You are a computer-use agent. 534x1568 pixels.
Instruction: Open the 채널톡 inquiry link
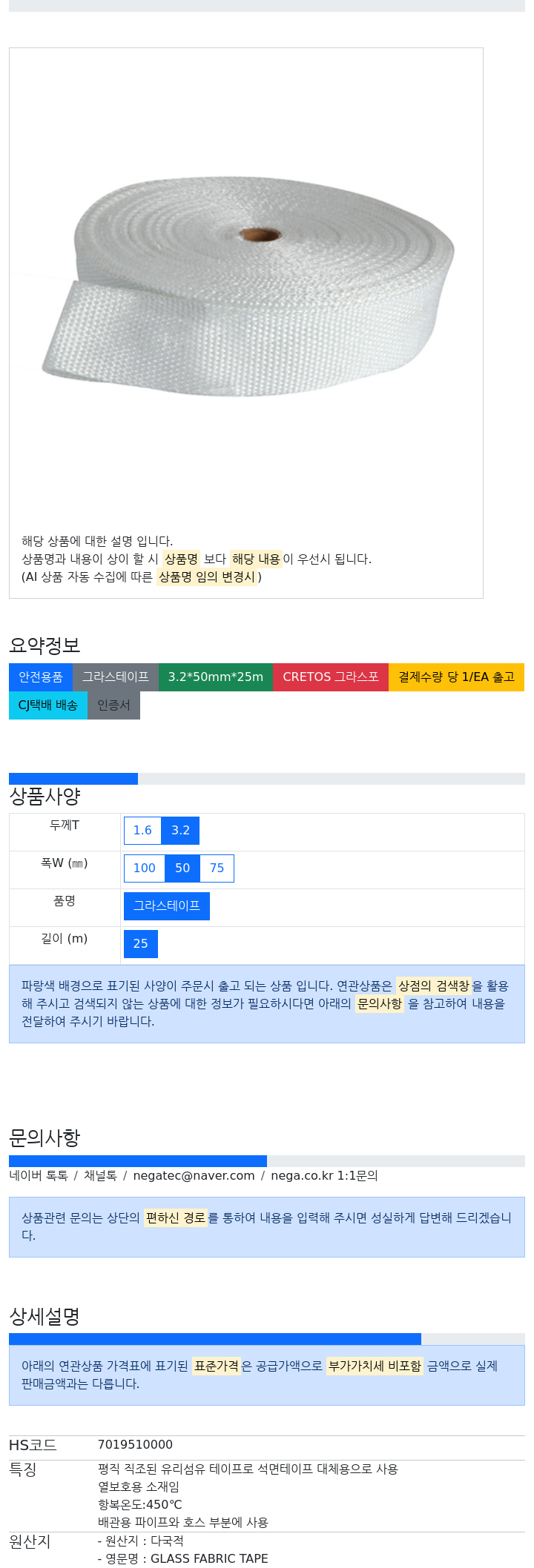pos(100,1176)
